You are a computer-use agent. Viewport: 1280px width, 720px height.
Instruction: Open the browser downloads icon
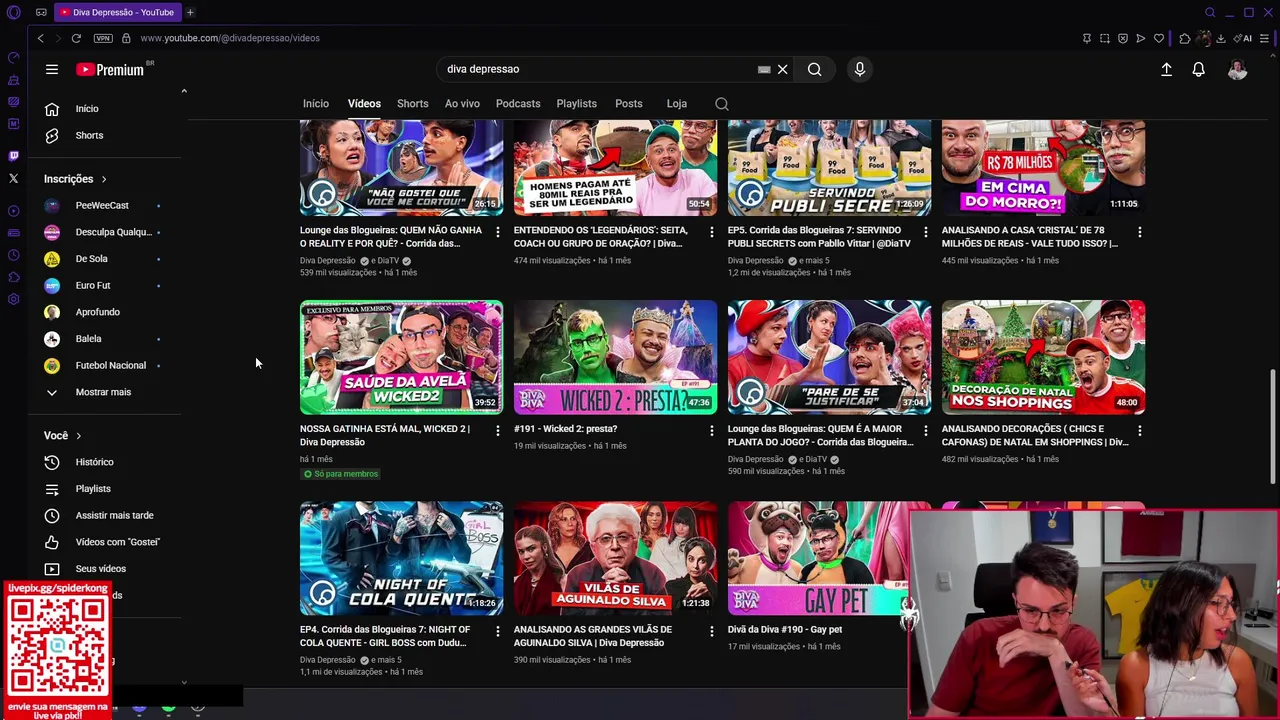pyautogui.click(x=1221, y=38)
